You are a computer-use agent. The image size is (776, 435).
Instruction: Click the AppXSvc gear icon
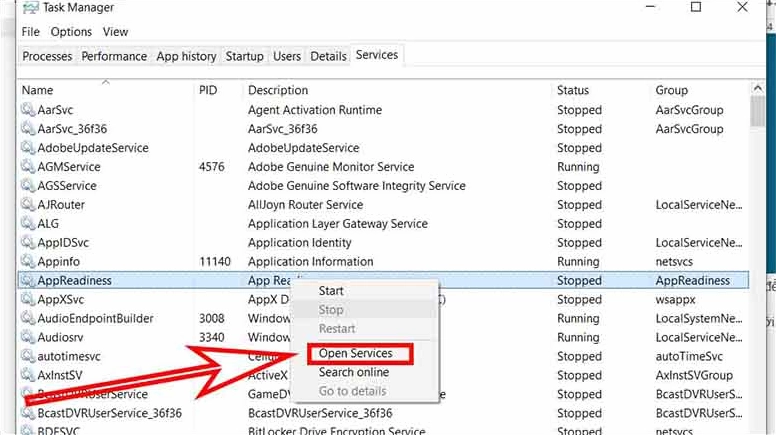pos(28,299)
